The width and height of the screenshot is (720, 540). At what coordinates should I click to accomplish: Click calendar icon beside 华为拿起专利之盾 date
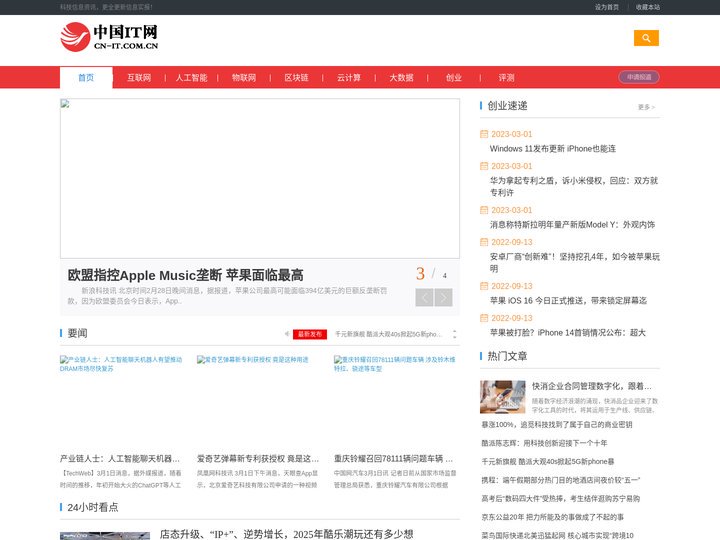pos(484,166)
